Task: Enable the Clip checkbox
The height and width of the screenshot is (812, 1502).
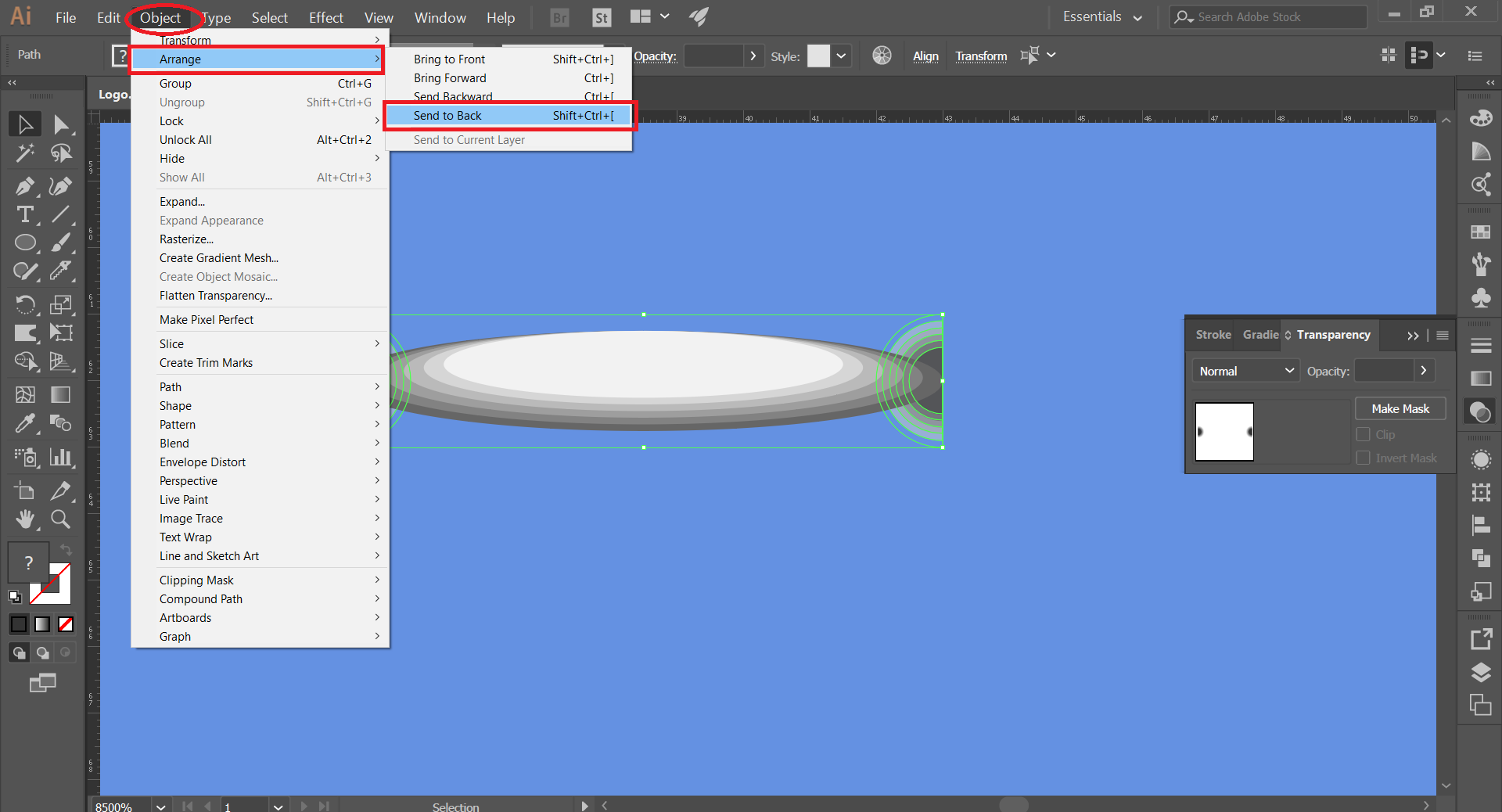Action: [x=1364, y=435]
